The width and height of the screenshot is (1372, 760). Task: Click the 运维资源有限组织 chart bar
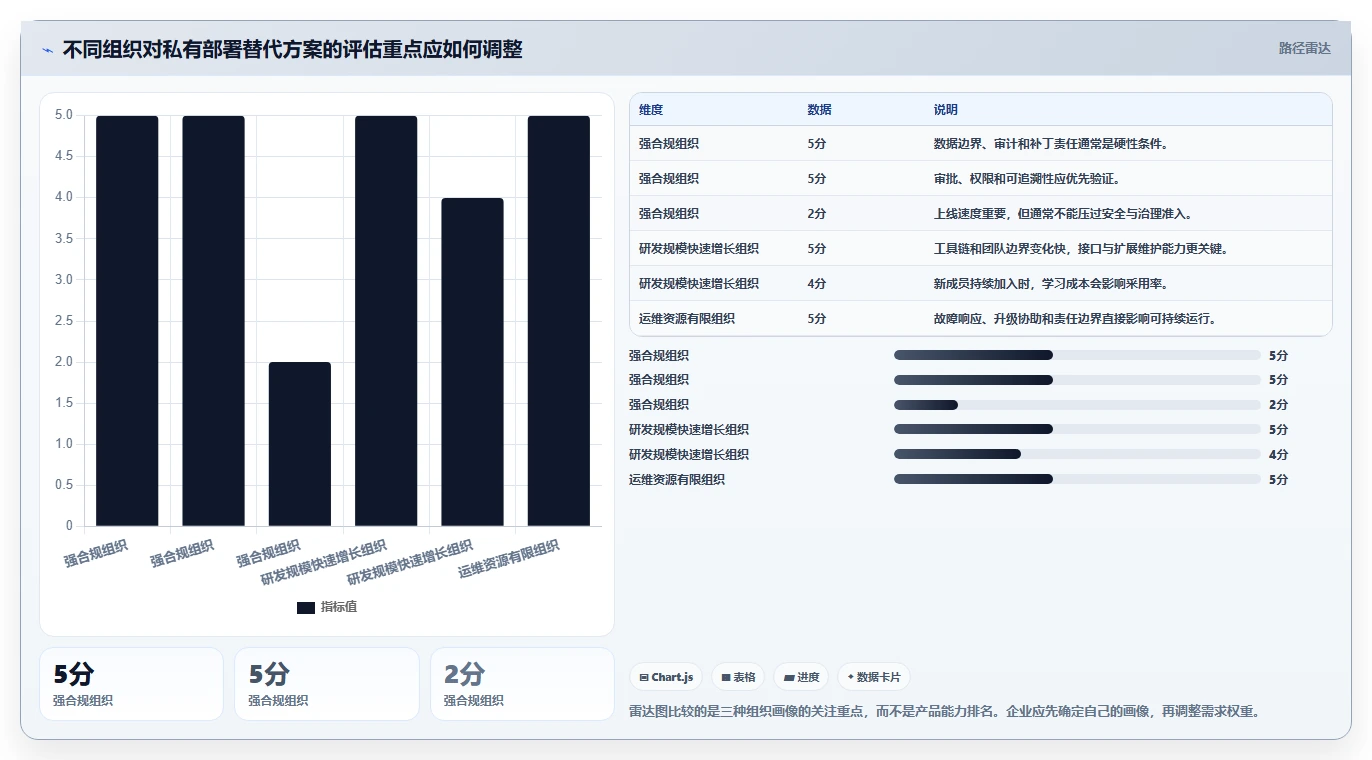559,321
